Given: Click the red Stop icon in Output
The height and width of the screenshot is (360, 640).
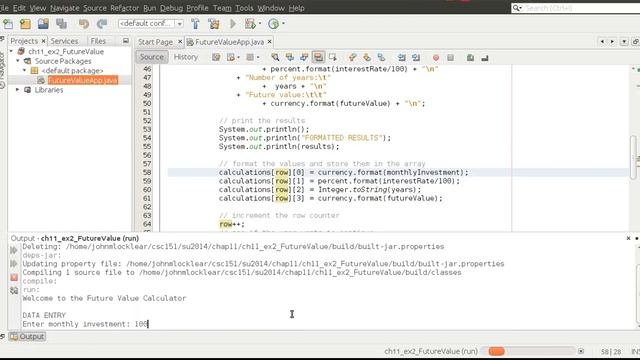Looking at the screenshot, I should coord(14,277).
